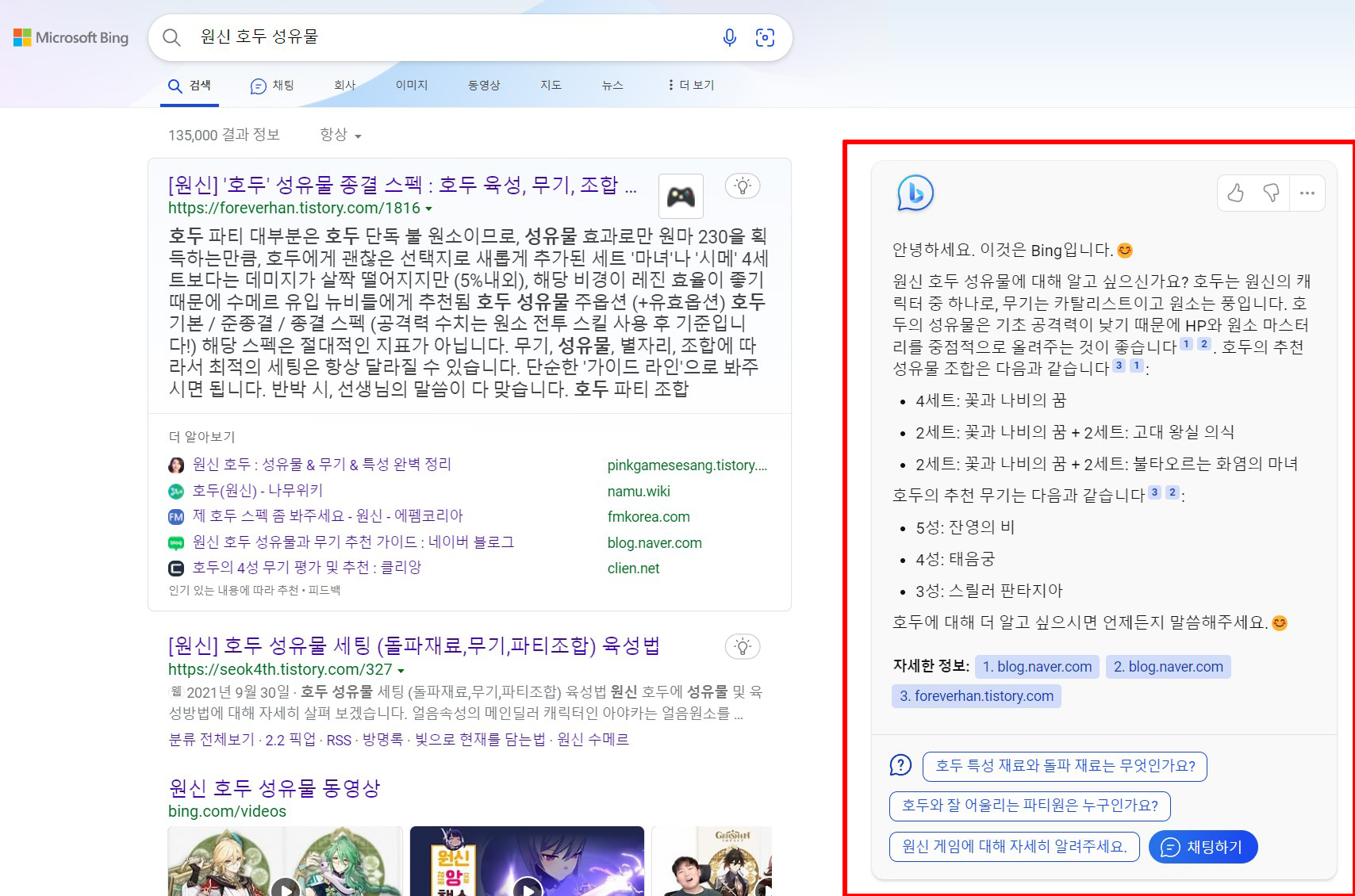Viewport: 1355px width, 896px height.
Task: Click clien favicon in list
Action: (176, 569)
